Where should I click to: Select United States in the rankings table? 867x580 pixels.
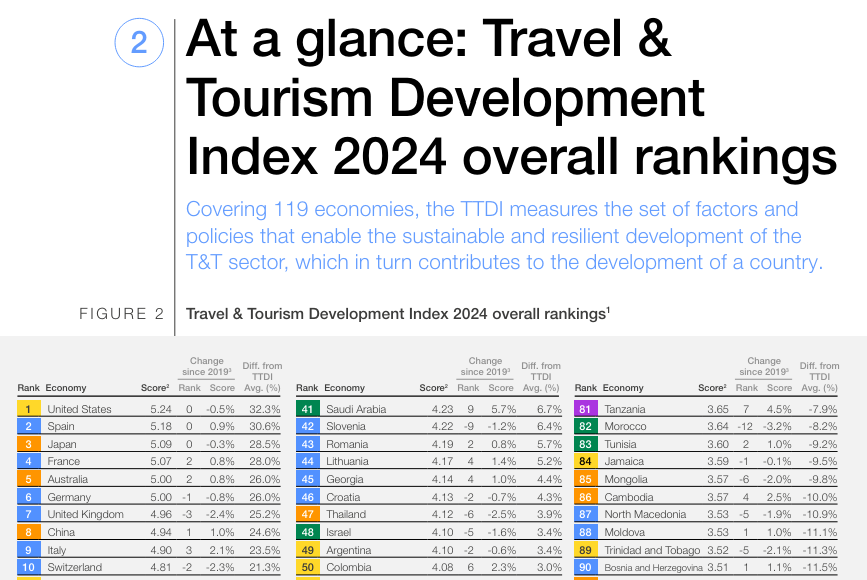tap(79, 409)
